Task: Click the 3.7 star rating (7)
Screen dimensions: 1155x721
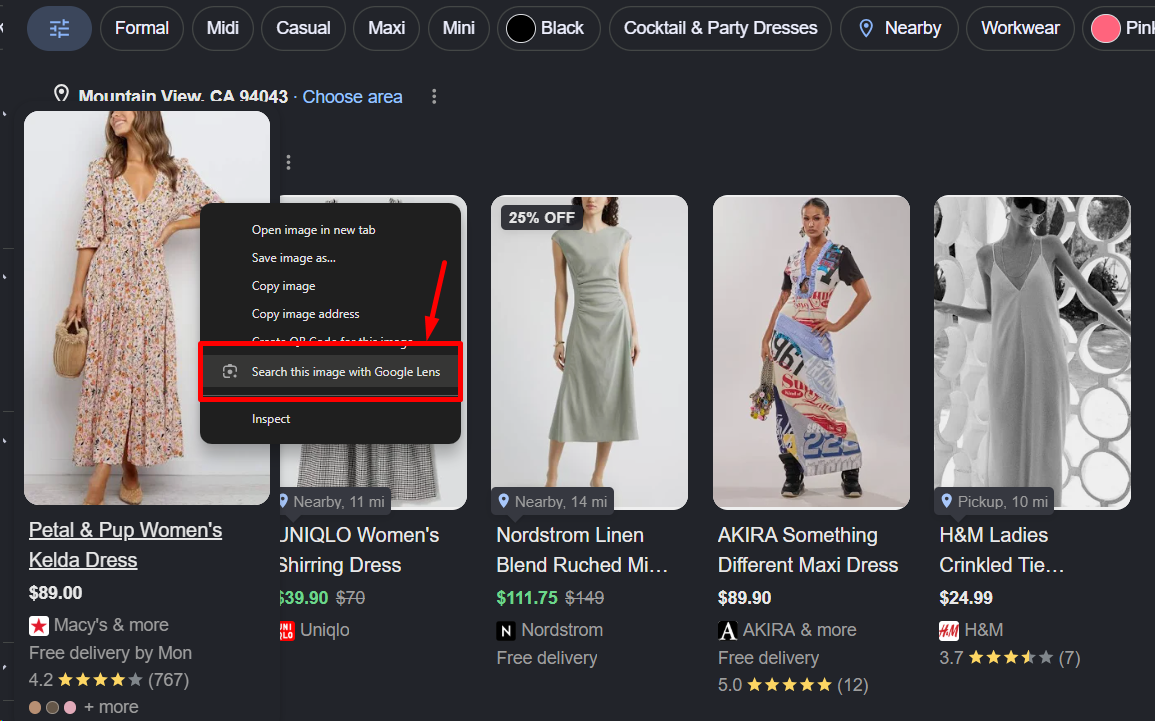Action: point(1009,658)
